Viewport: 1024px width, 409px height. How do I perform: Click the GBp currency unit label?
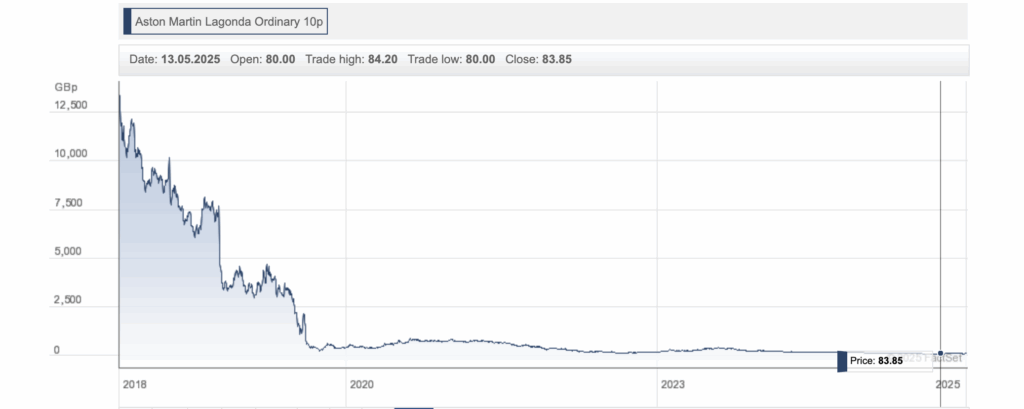[x=67, y=87]
